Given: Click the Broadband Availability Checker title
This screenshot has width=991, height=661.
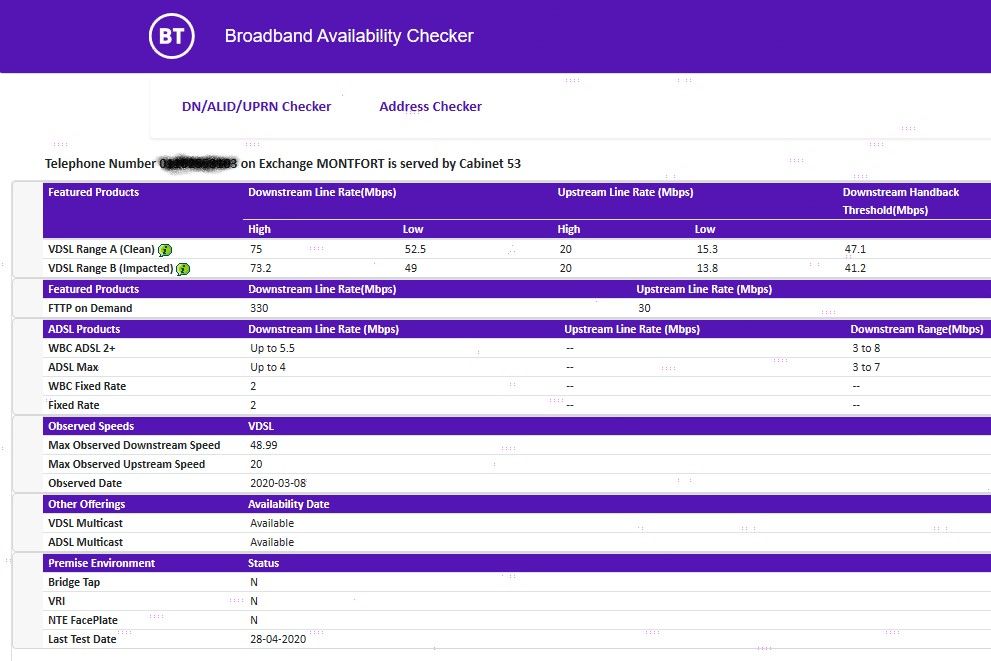Looking at the screenshot, I should 349,36.
